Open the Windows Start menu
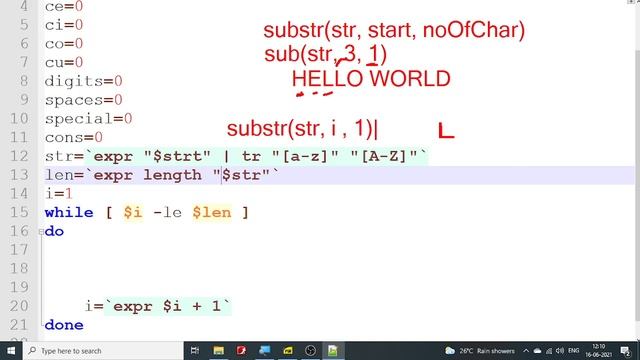Screen dimensions: 640x360 tap(11, 351)
